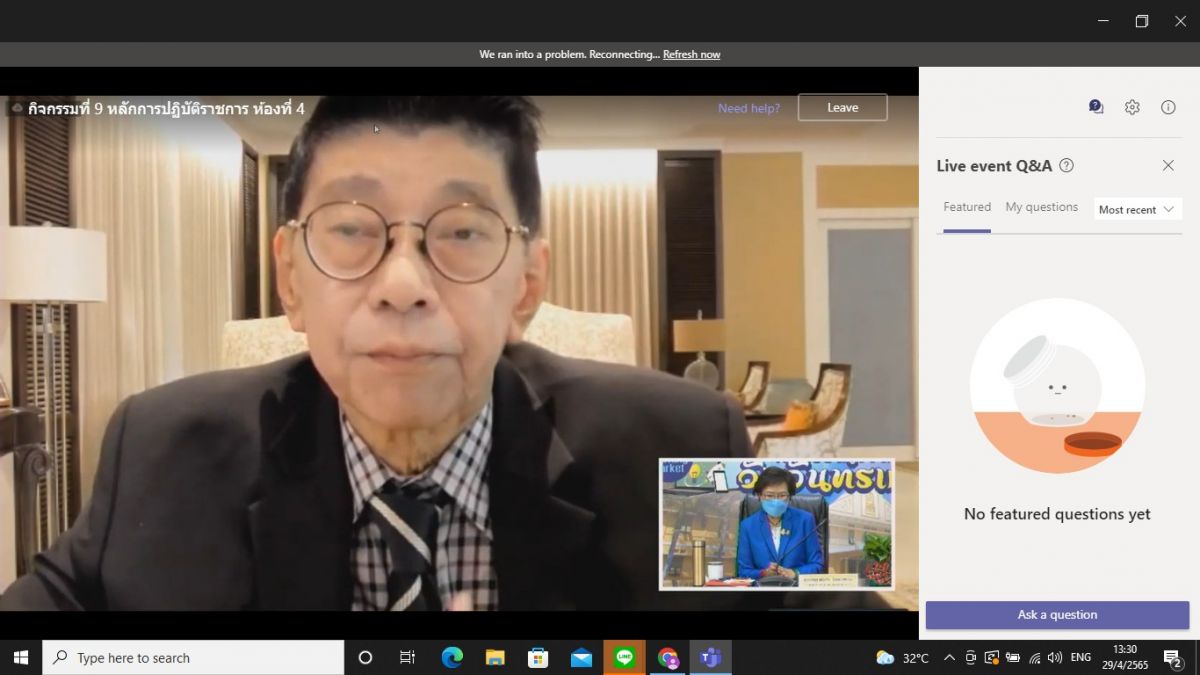Image resolution: width=1200 pixels, height=675 pixels.
Task: Open the Q&A panel icon
Action: (x=1096, y=107)
